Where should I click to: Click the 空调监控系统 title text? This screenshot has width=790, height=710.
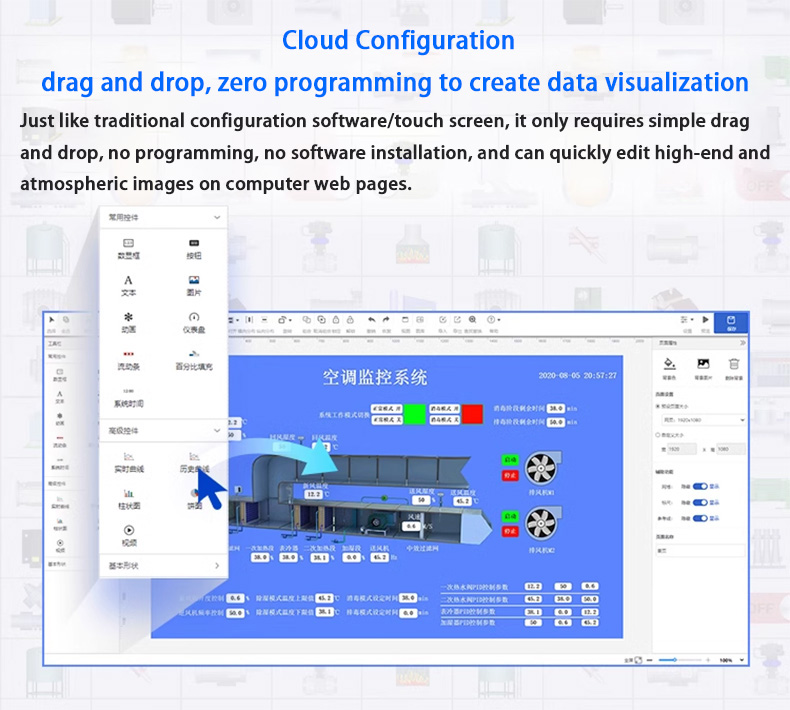pos(375,377)
